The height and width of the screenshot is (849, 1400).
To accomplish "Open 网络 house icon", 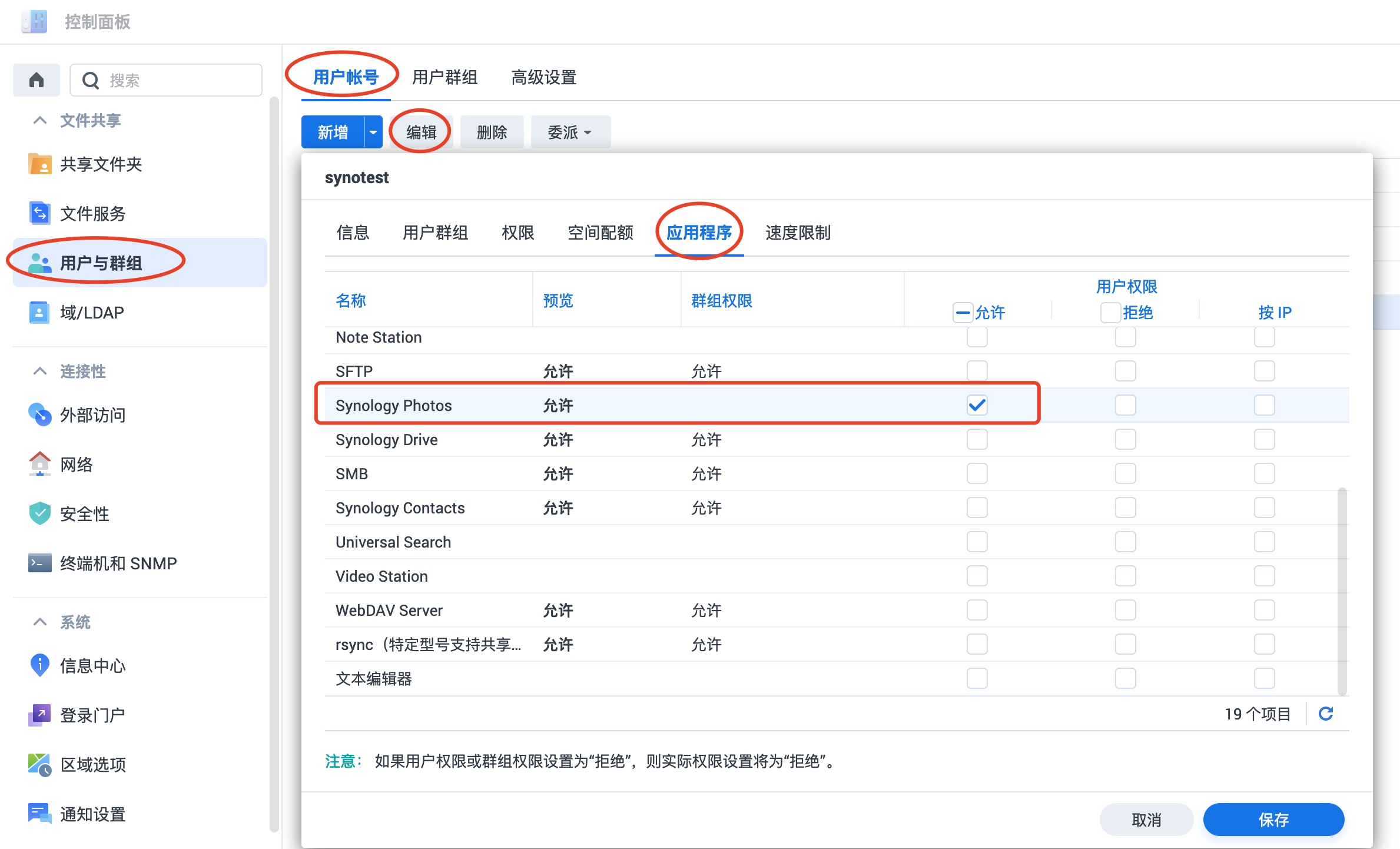I will point(40,464).
